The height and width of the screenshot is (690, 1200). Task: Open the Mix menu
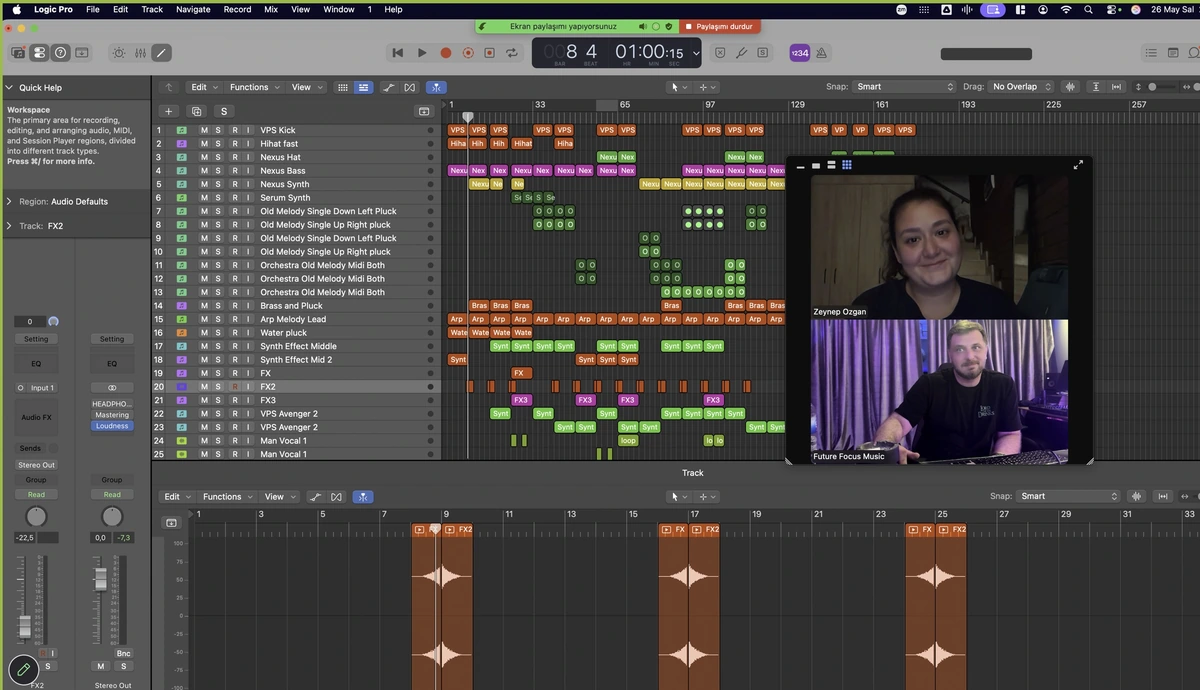click(271, 9)
